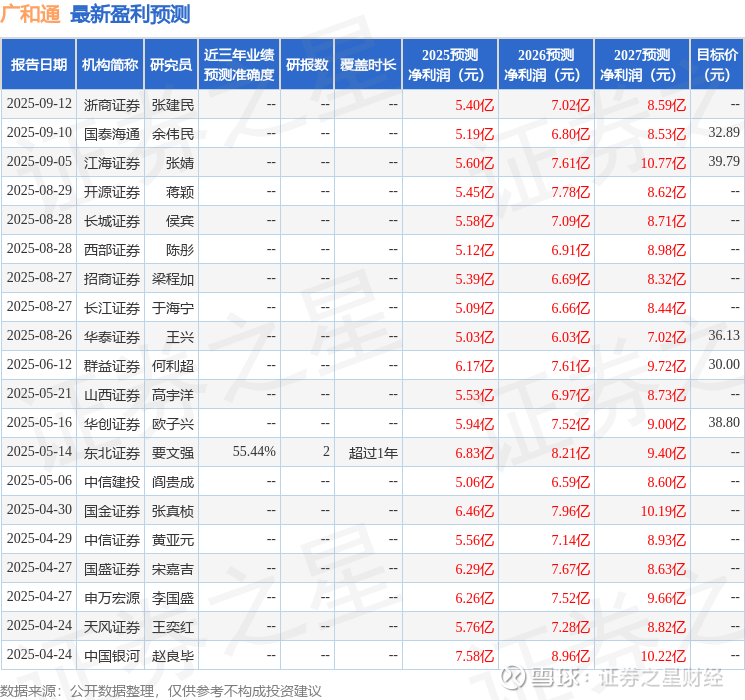This screenshot has width=745, height=700.
Task: Click 西部证券 institution cell
Action: 112,250
